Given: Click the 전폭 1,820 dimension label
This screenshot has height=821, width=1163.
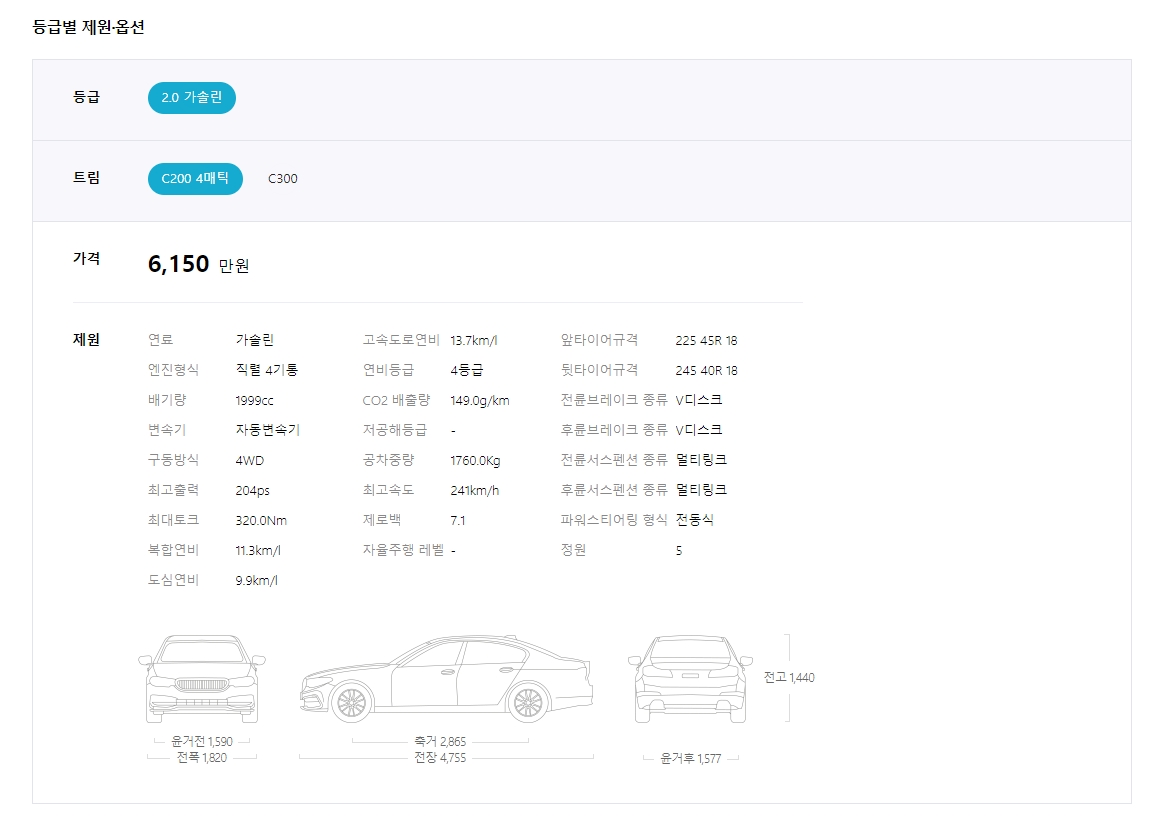Looking at the screenshot, I should (202, 758).
